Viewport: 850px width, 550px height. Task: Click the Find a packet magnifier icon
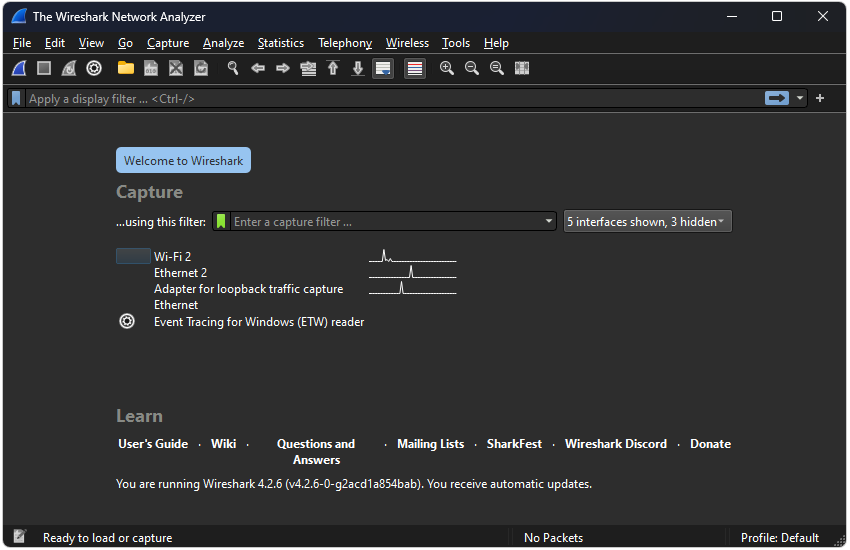point(233,68)
